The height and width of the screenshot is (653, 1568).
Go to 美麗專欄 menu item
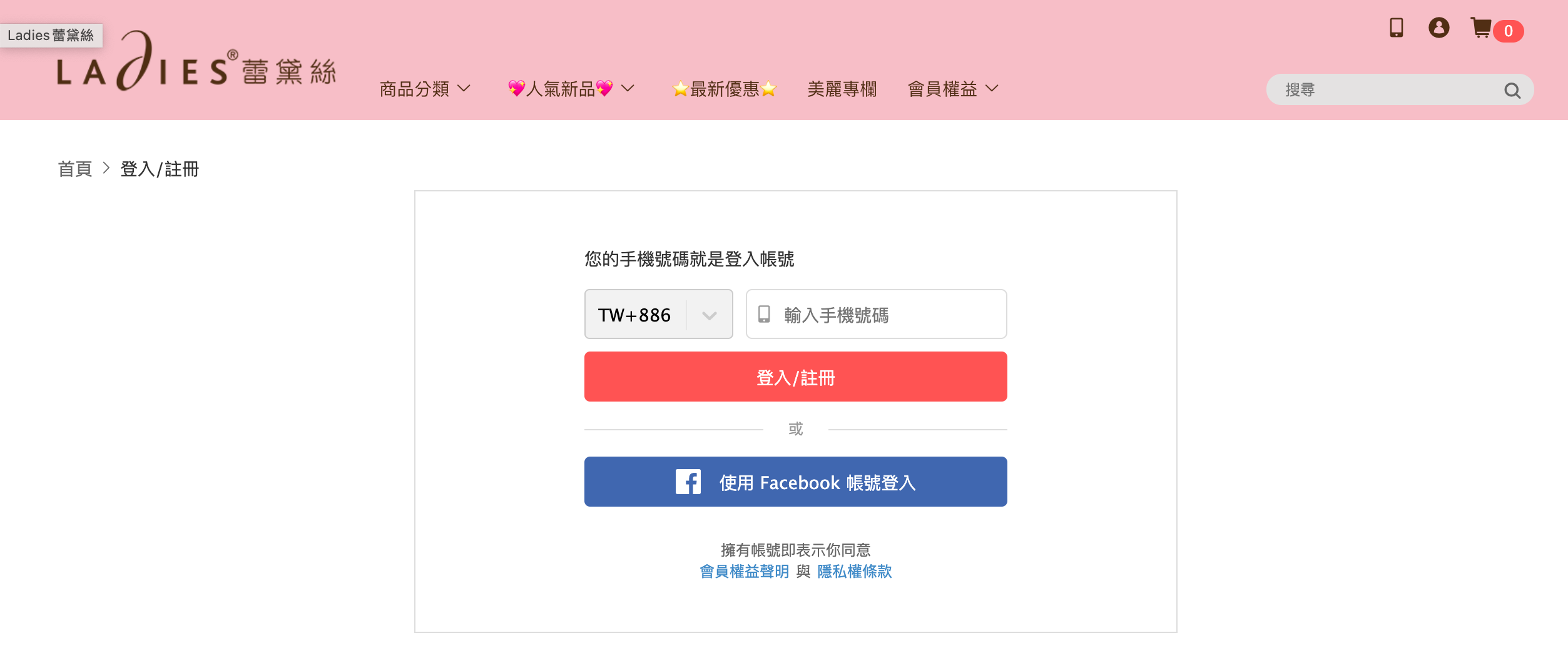click(x=842, y=89)
